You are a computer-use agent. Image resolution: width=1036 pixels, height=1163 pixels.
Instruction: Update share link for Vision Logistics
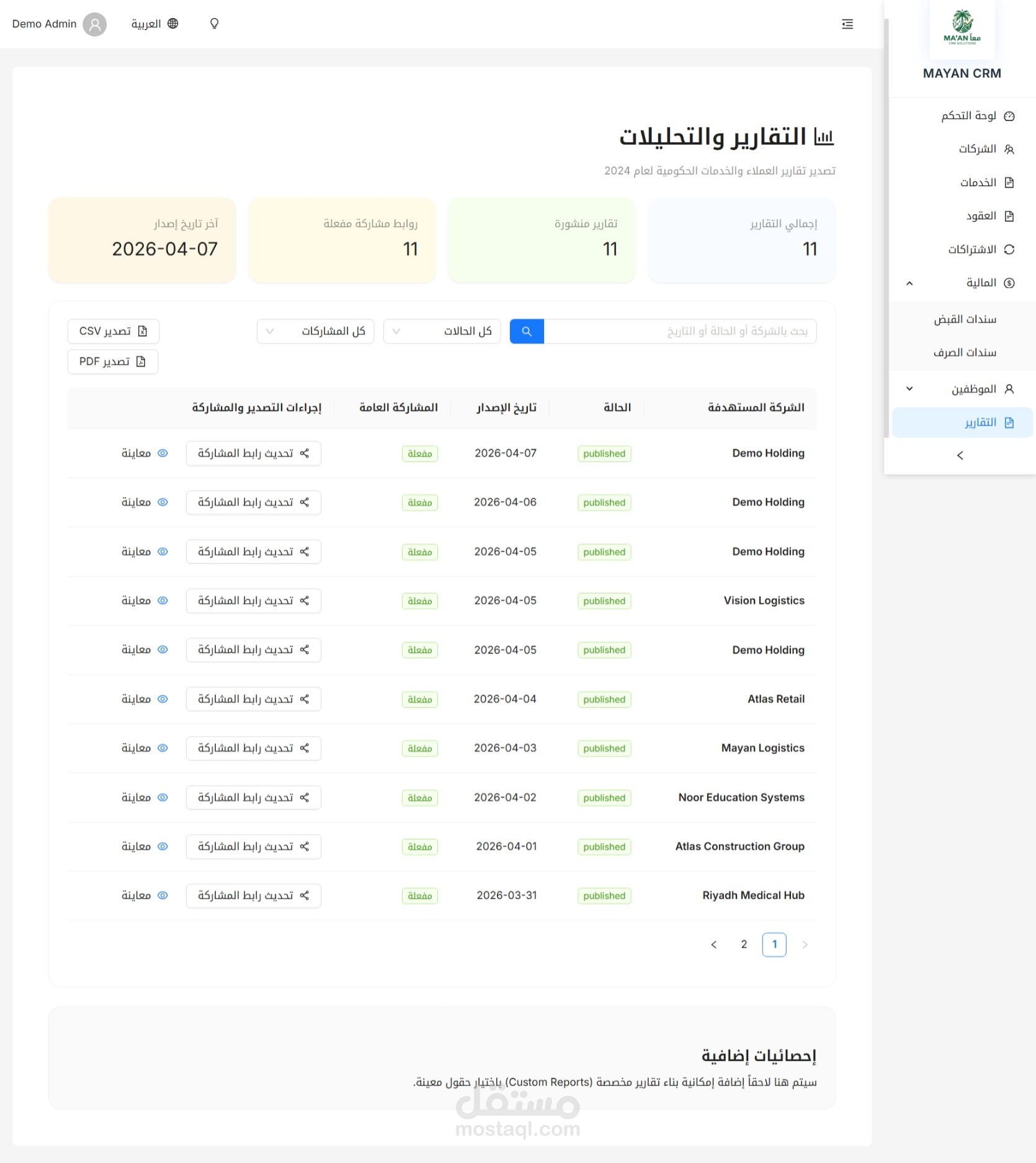253,601
